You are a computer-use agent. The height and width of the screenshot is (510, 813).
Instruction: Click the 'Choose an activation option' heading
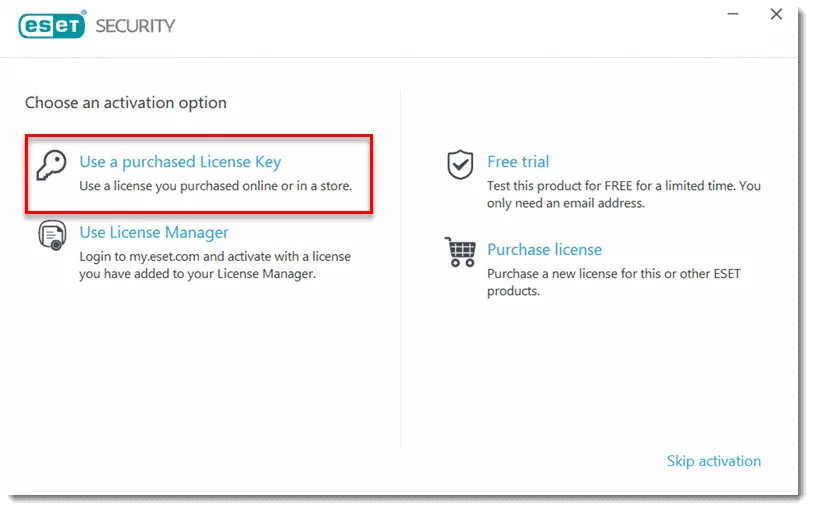point(125,103)
